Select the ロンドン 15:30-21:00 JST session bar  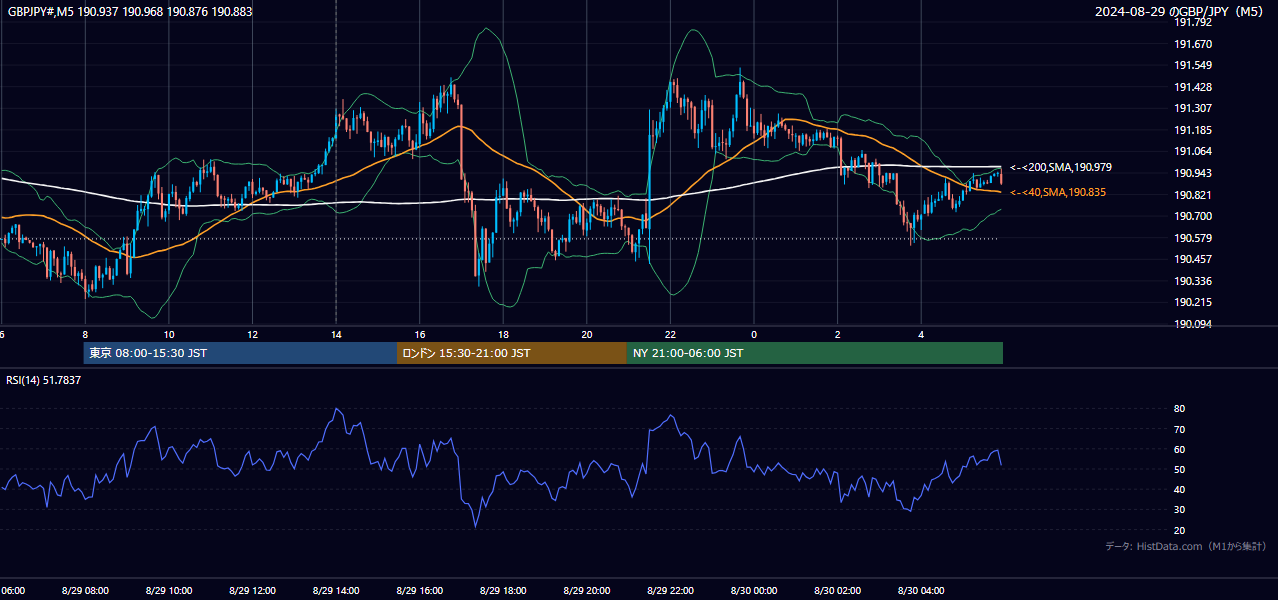(512, 353)
